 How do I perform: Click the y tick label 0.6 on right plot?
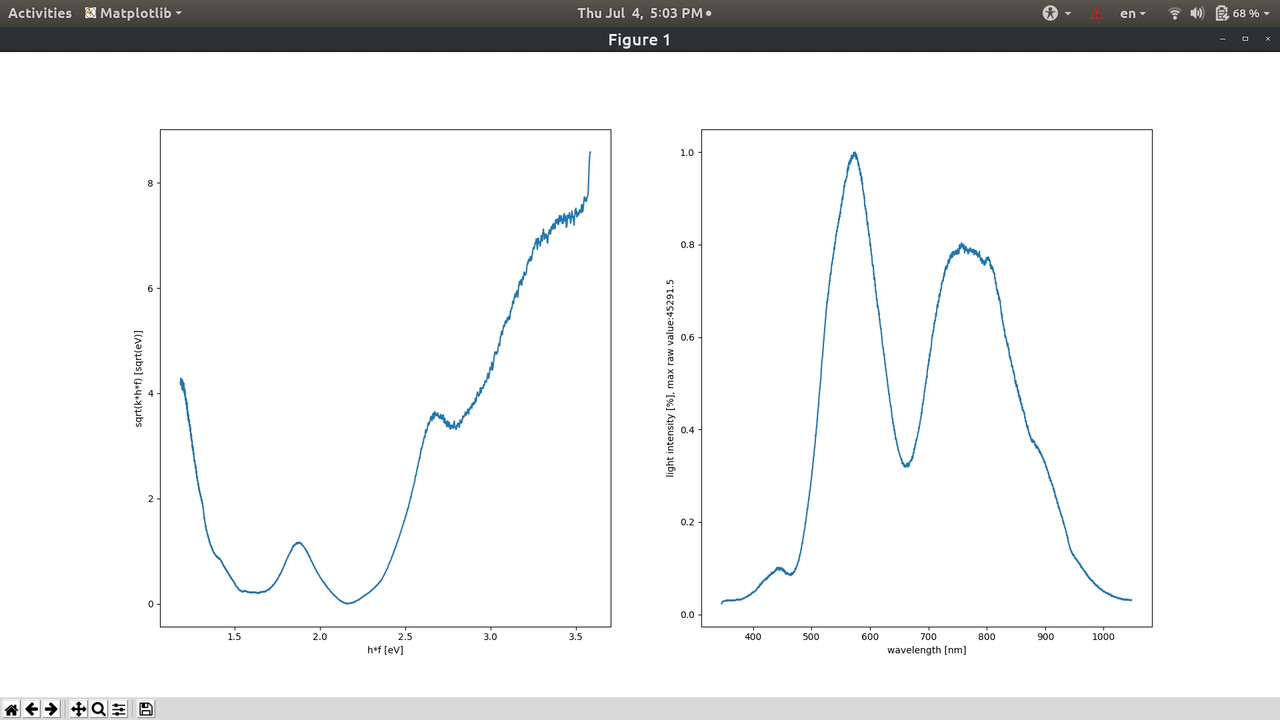[686, 338]
